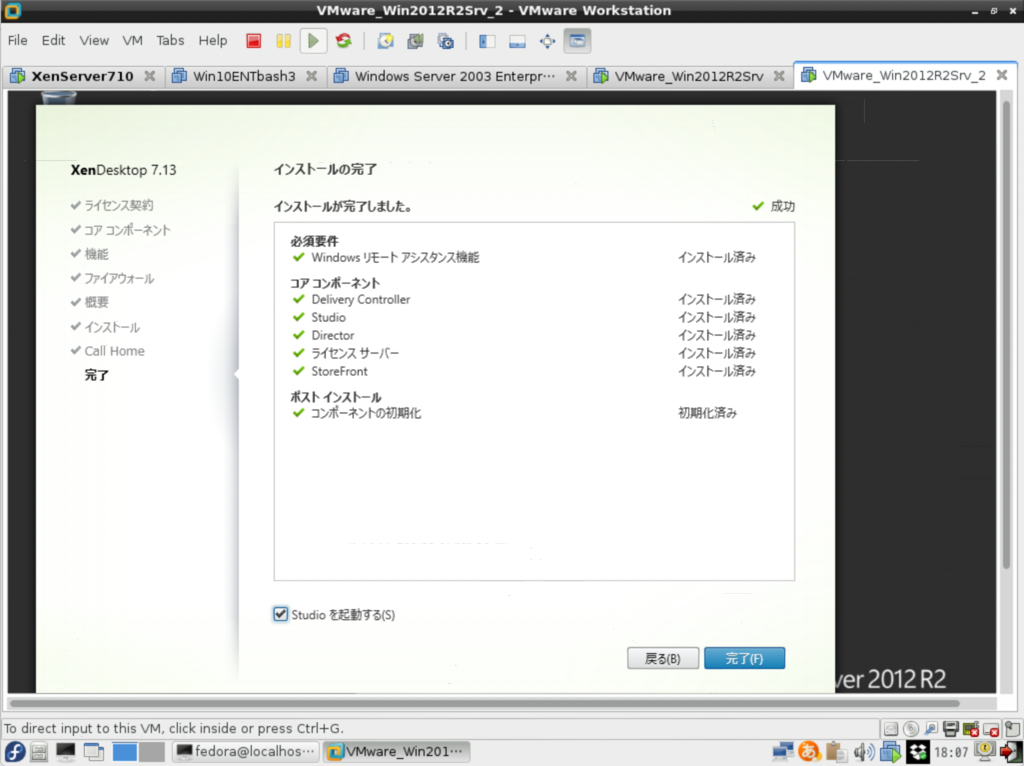1024x766 pixels.
Task: Close the VMware_Win2012R2Srv_2 tab
Action: point(1002,75)
